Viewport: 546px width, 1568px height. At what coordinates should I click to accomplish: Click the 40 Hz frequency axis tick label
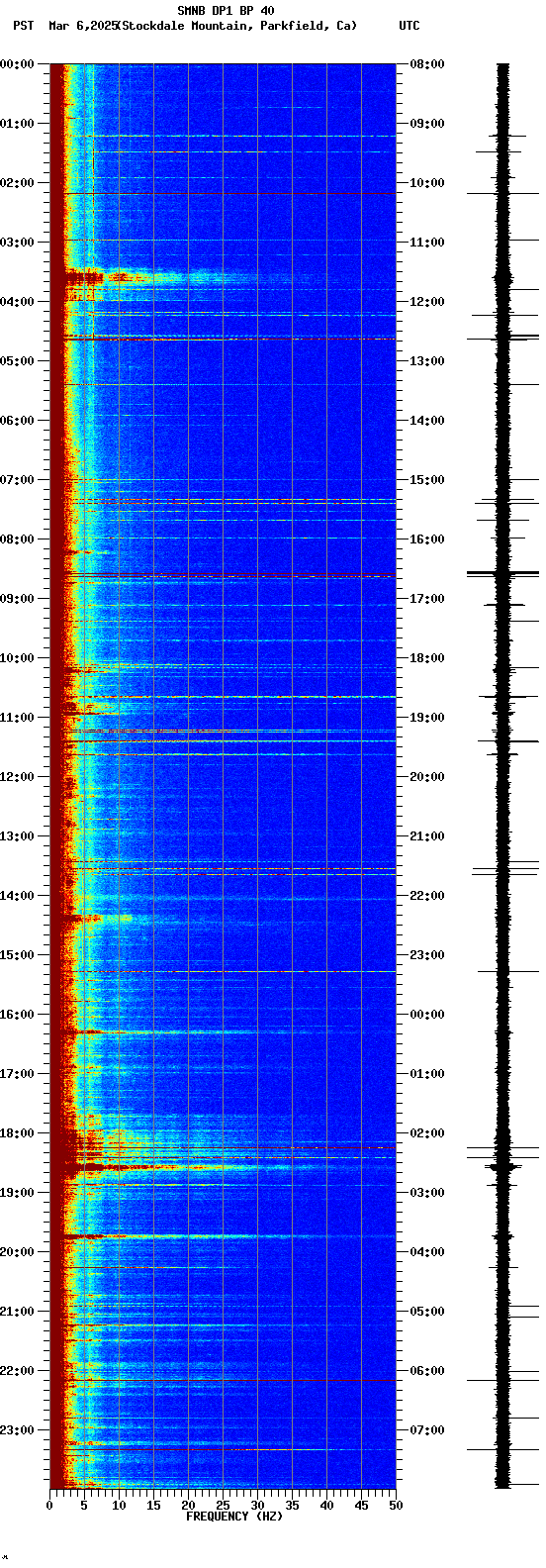click(x=326, y=1506)
